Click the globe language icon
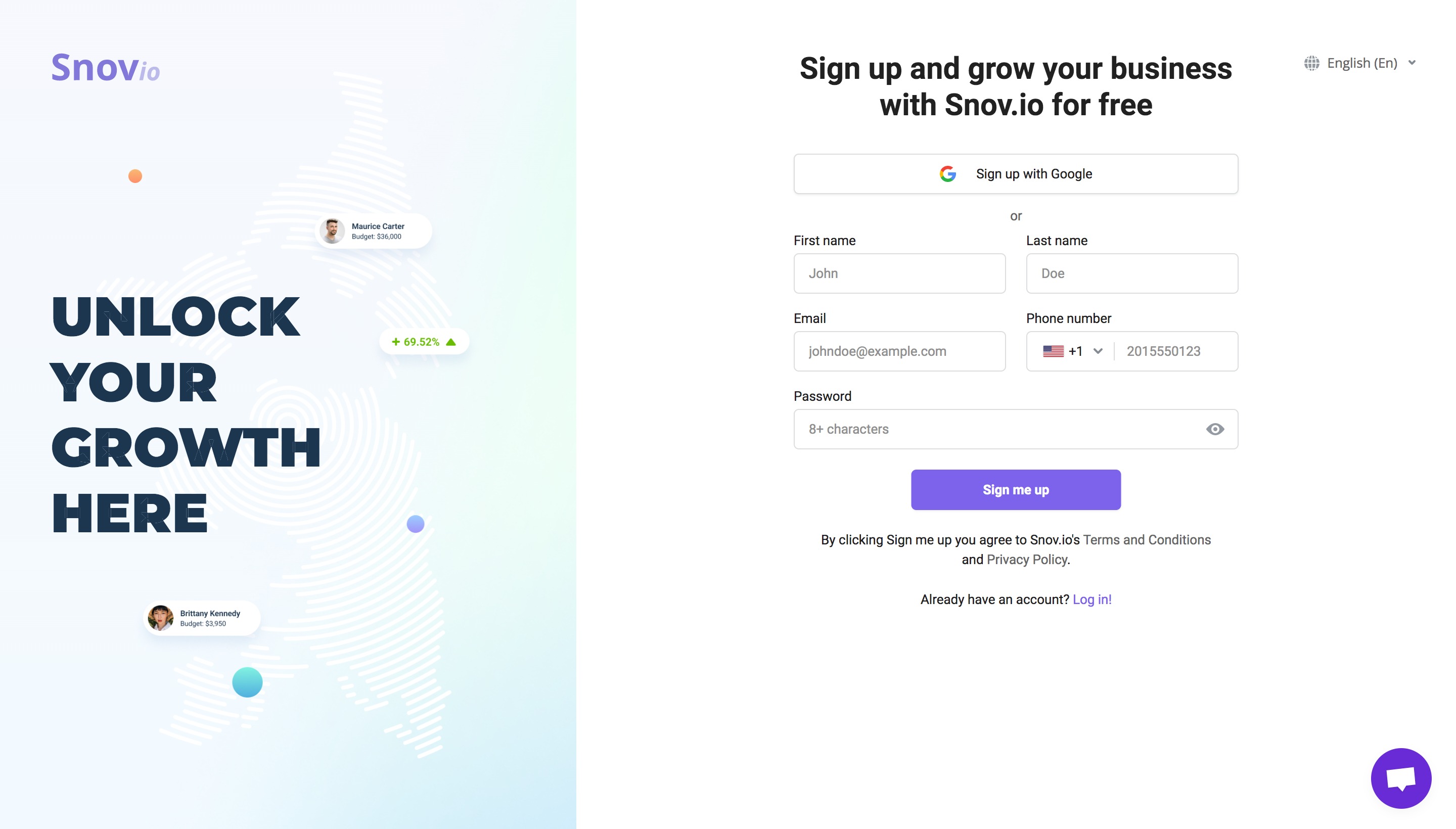 pyautogui.click(x=1311, y=63)
